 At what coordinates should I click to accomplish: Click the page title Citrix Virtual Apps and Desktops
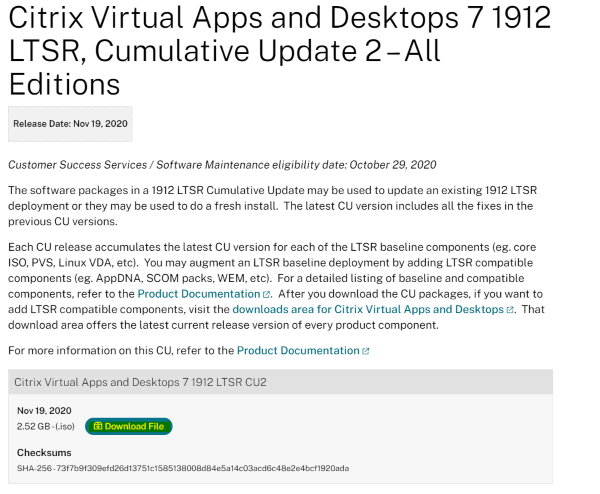pyautogui.click(x=280, y=51)
